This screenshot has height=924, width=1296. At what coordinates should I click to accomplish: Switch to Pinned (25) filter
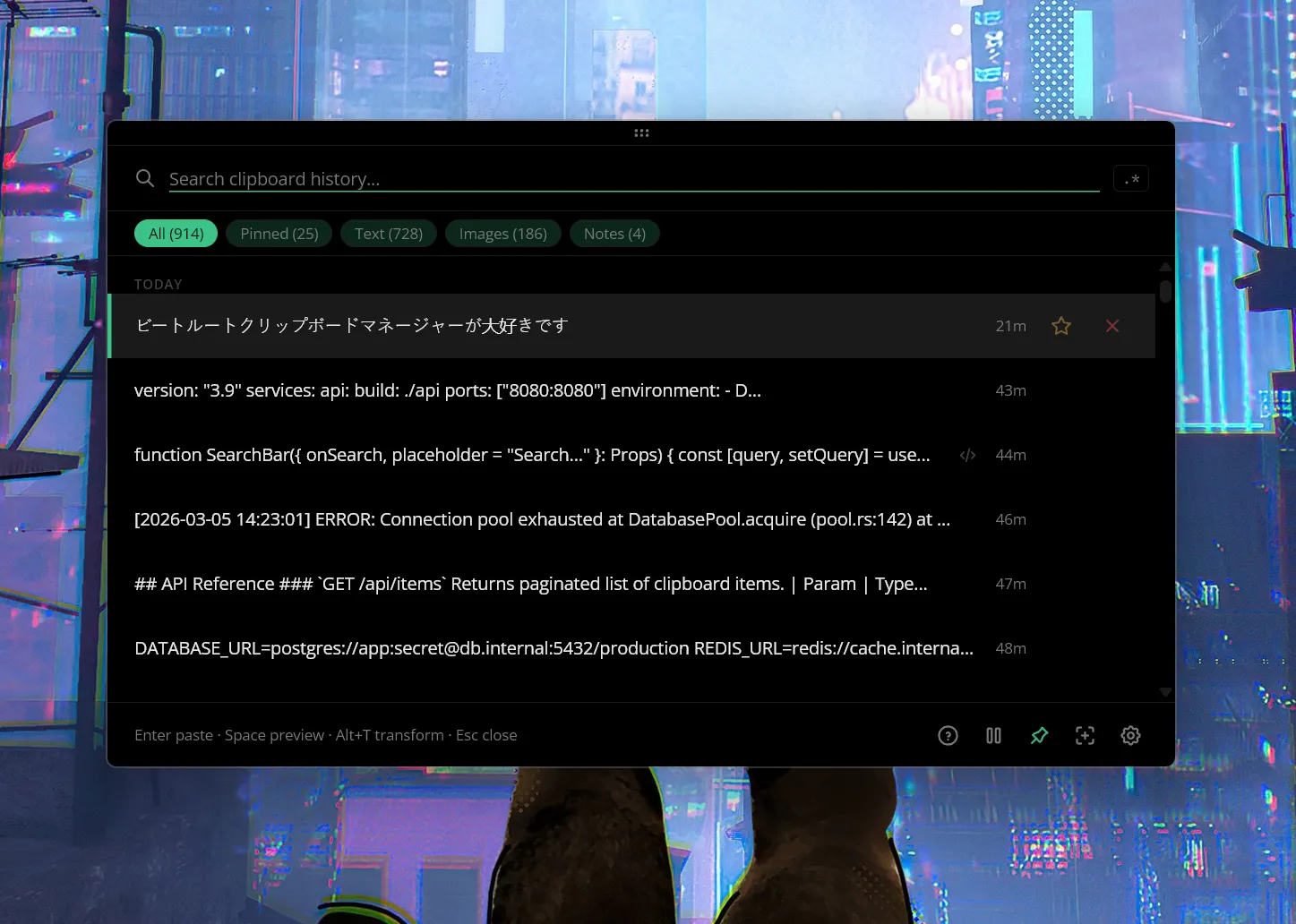pyautogui.click(x=279, y=234)
